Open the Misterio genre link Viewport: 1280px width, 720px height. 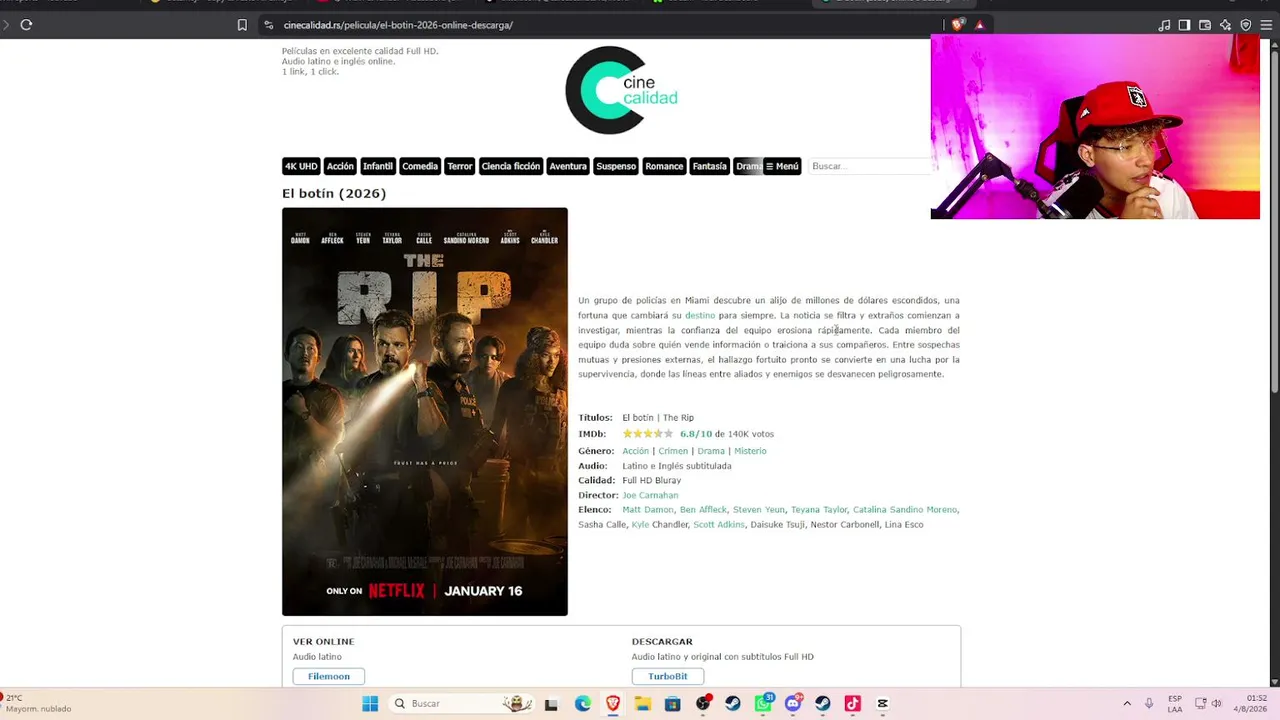tap(750, 451)
